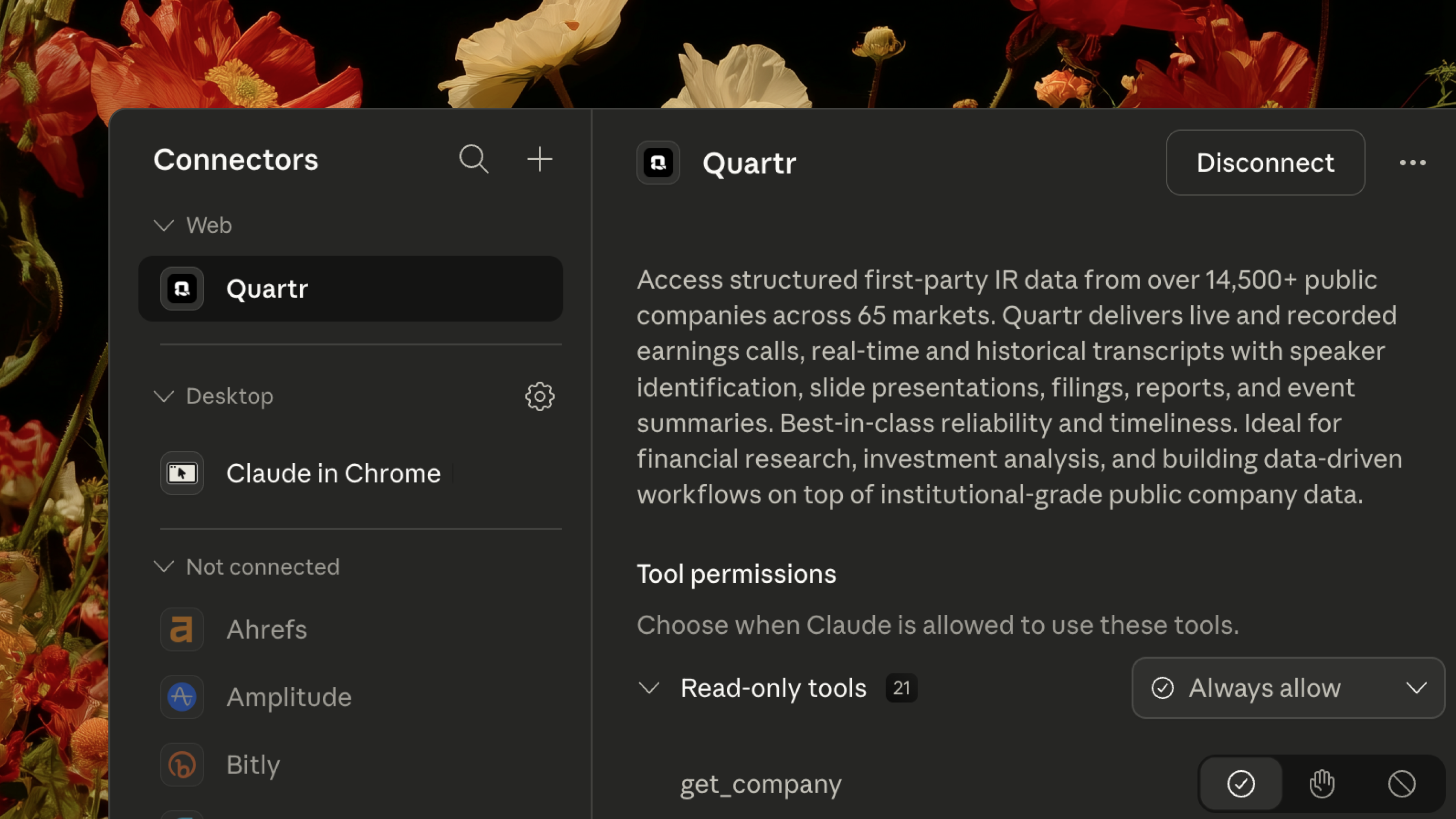
Task: Click the Ahrefs connector icon
Action: click(x=181, y=629)
